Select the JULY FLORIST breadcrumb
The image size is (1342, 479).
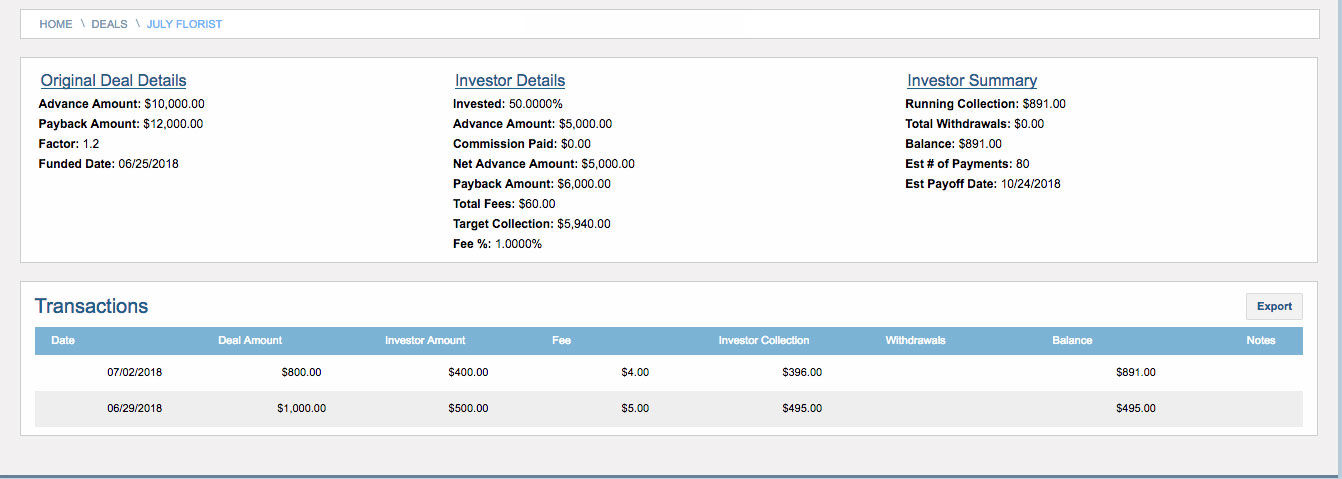coord(184,24)
